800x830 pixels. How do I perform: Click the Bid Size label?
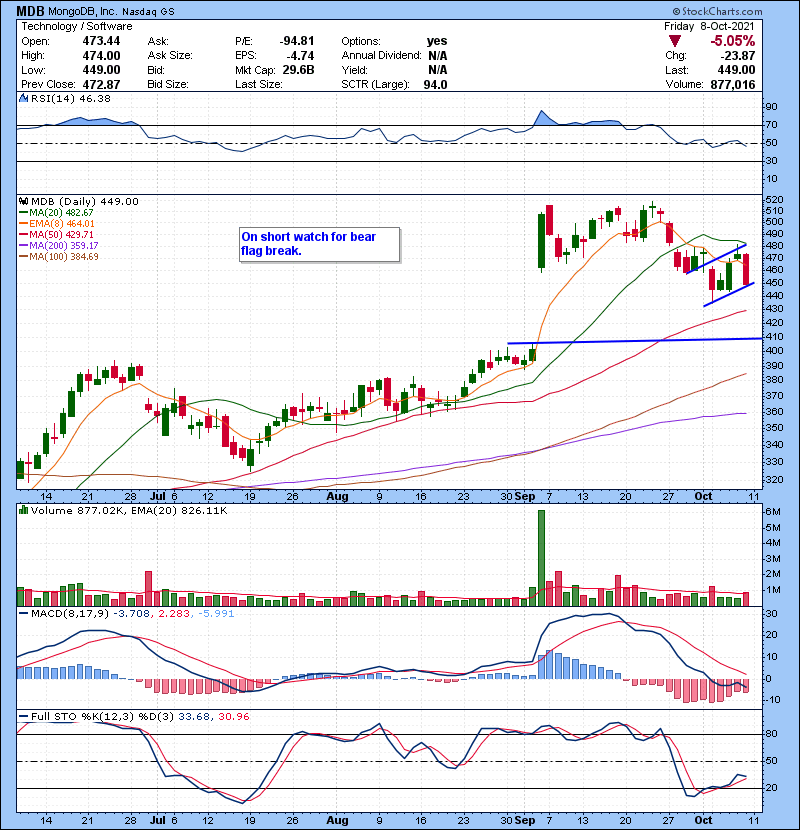pyautogui.click(x=168, y=84)
